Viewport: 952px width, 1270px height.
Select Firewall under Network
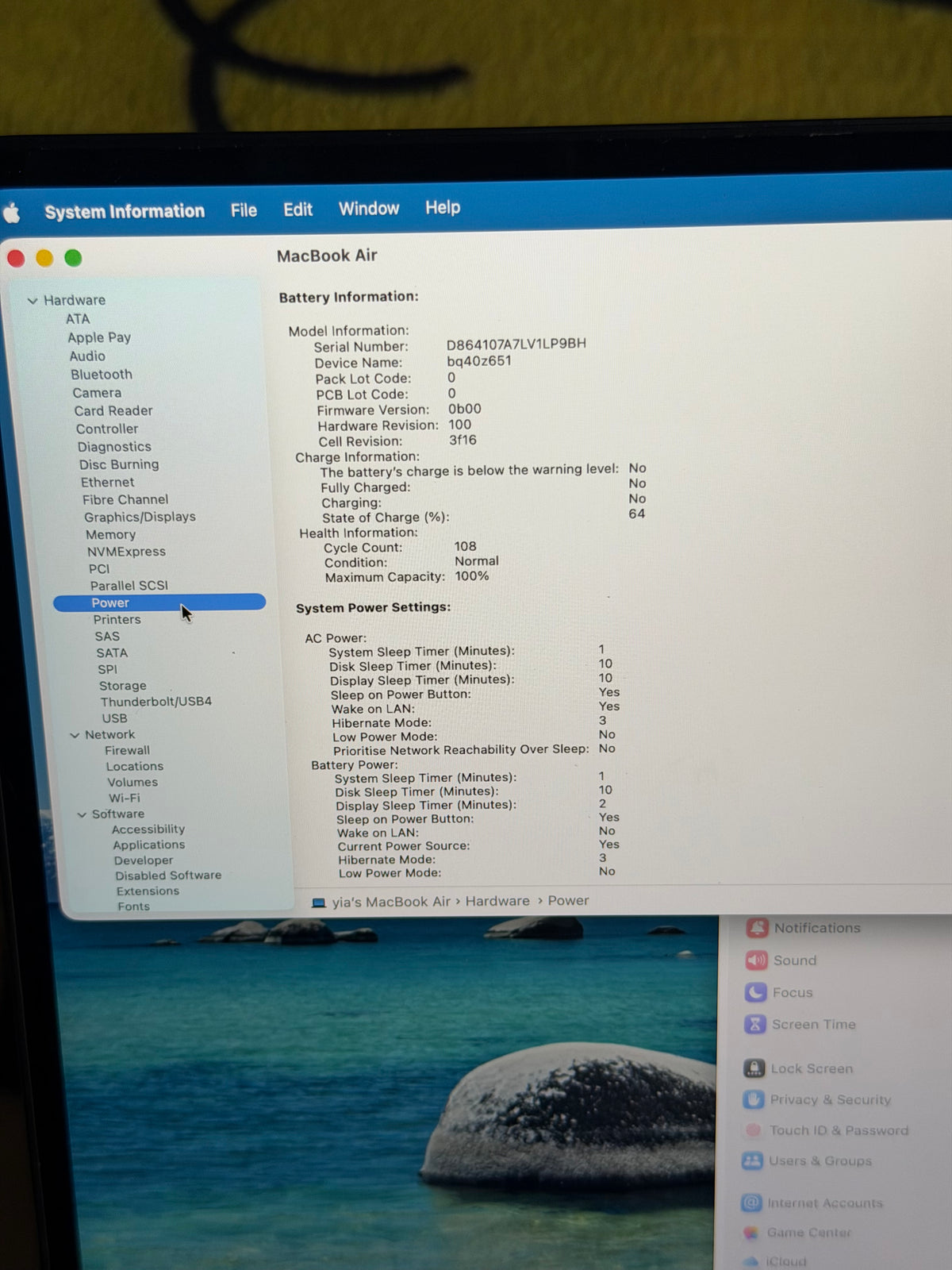click(x=127, y=750)
